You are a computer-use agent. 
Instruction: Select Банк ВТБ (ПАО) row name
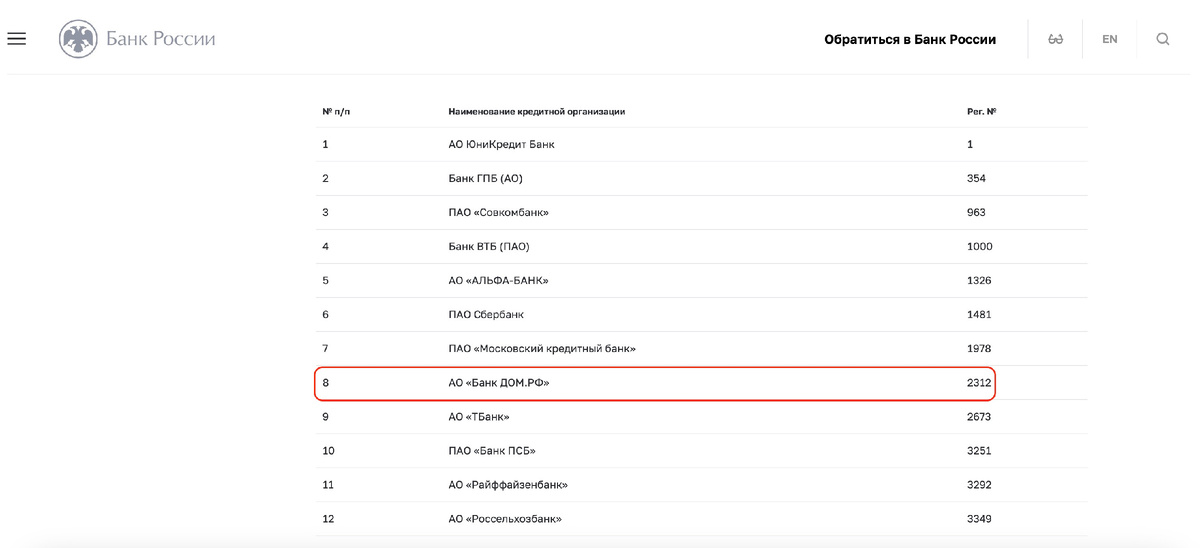tap(489, 247)
